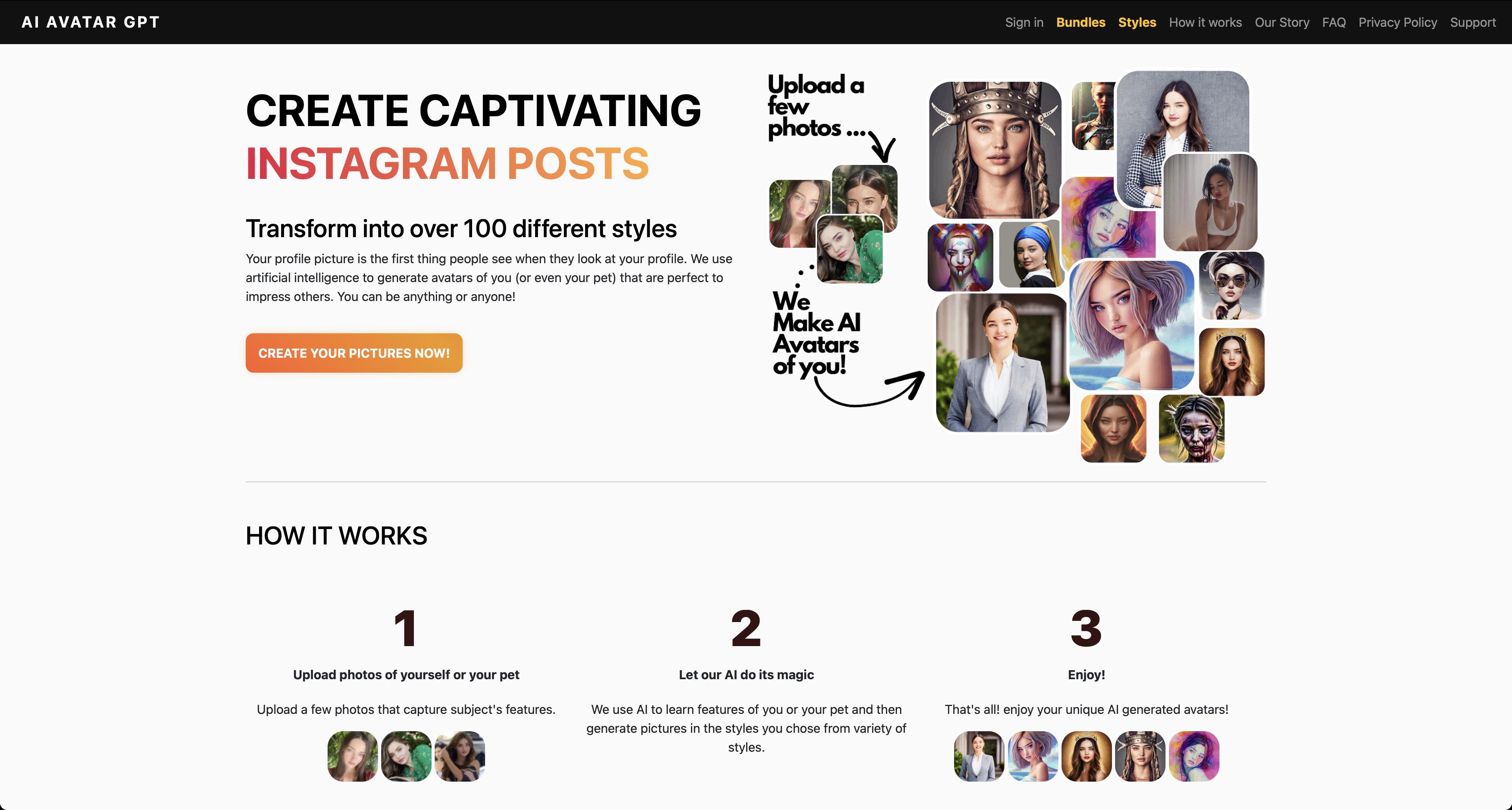Click the viking helmet avatar image

tap(995, 150)
